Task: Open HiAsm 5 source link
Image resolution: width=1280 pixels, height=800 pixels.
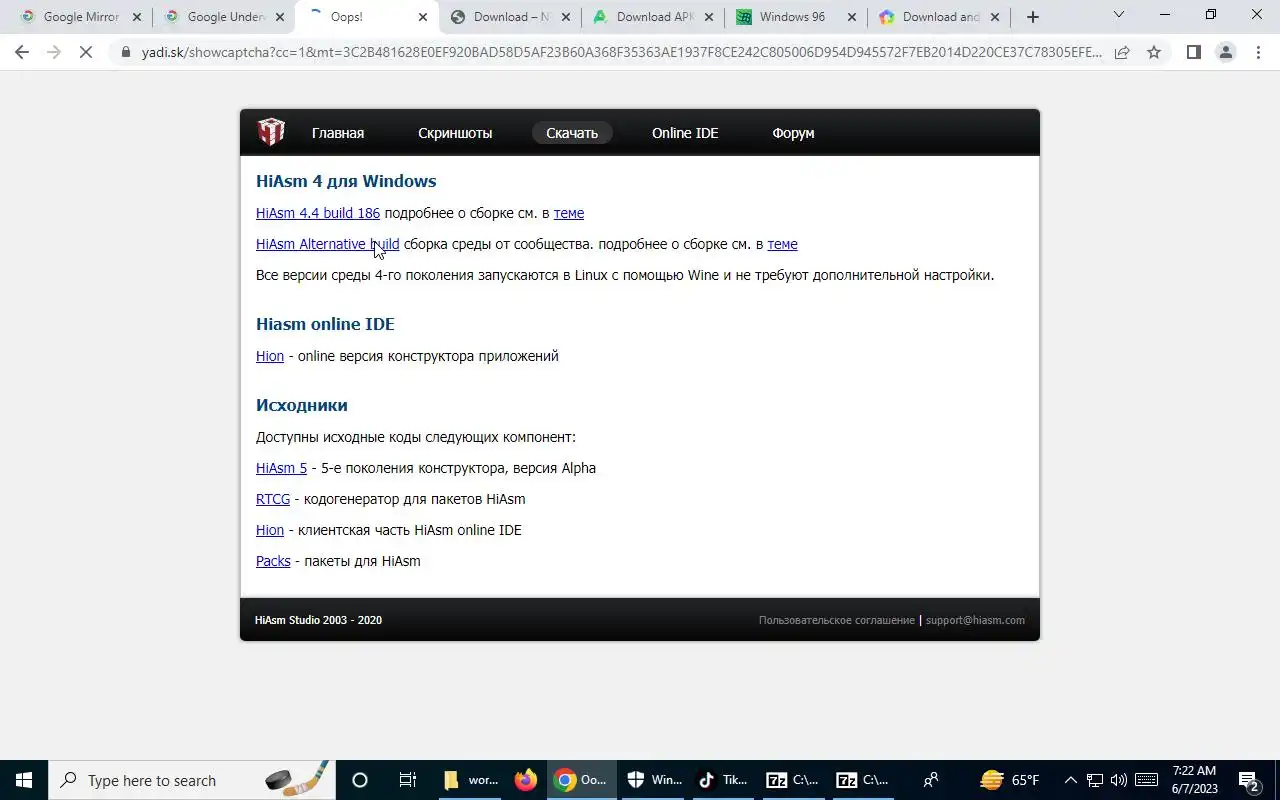Action: pyautogui.click(x=281, y=468)
